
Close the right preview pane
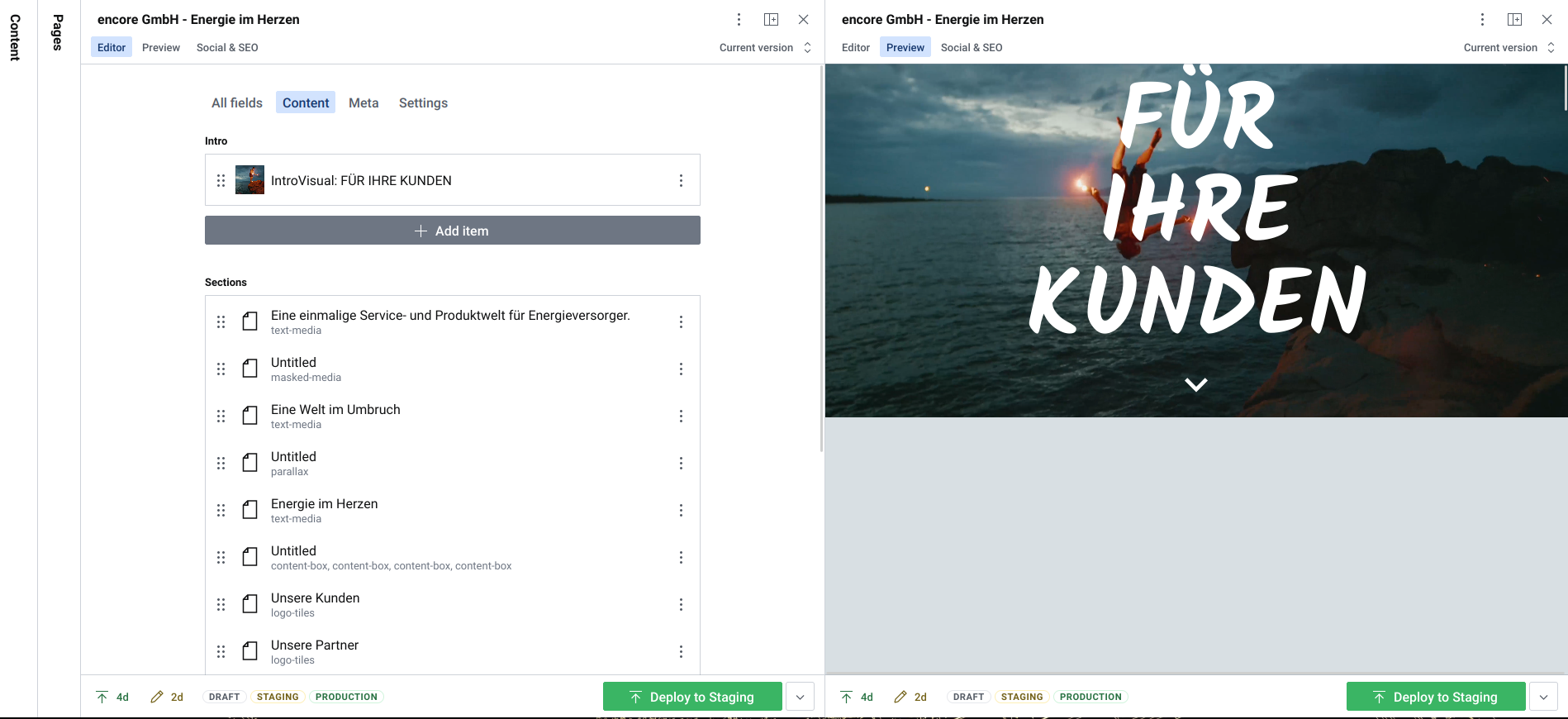click(1547, 19)
